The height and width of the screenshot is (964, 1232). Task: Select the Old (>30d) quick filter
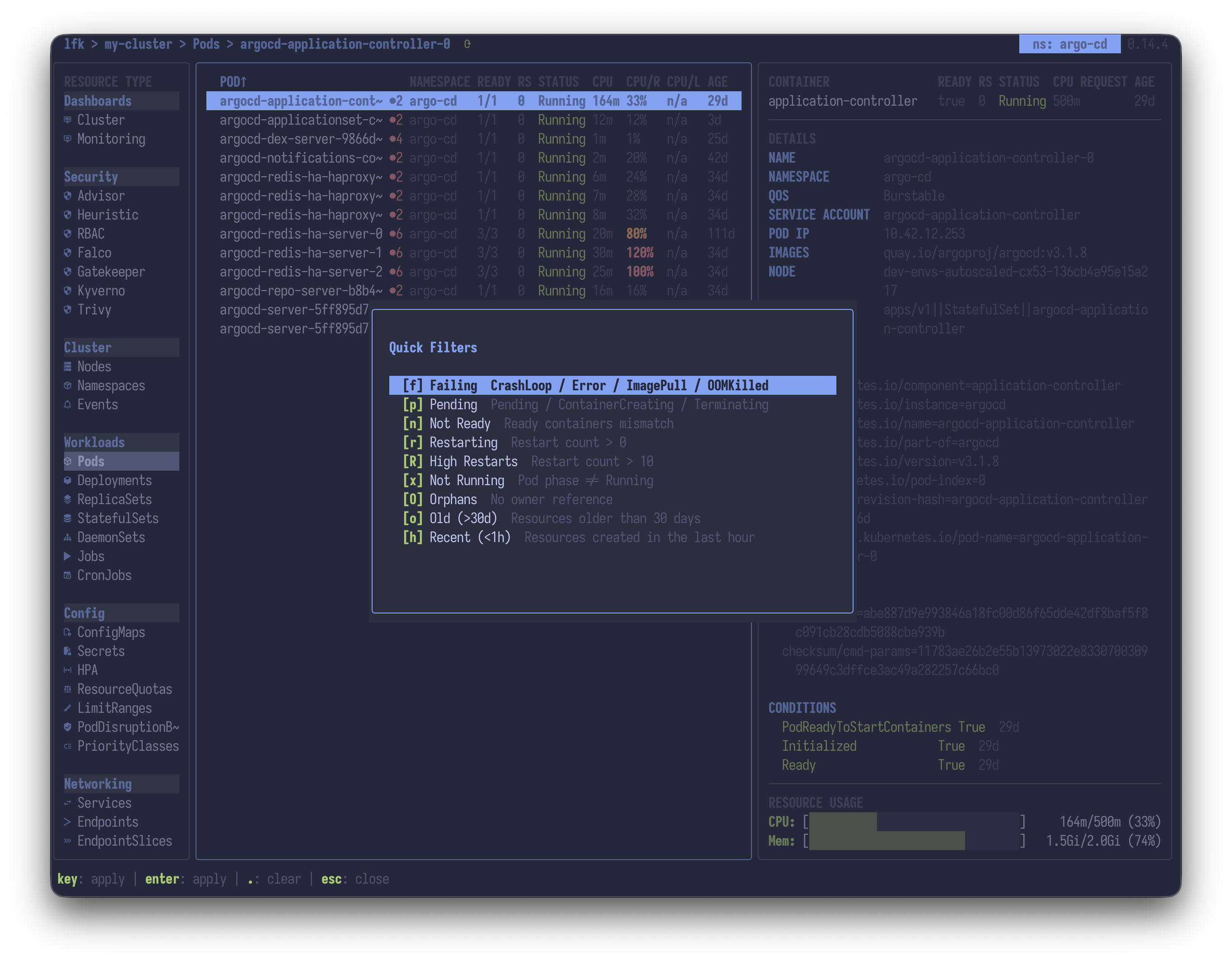coord(612,518)
